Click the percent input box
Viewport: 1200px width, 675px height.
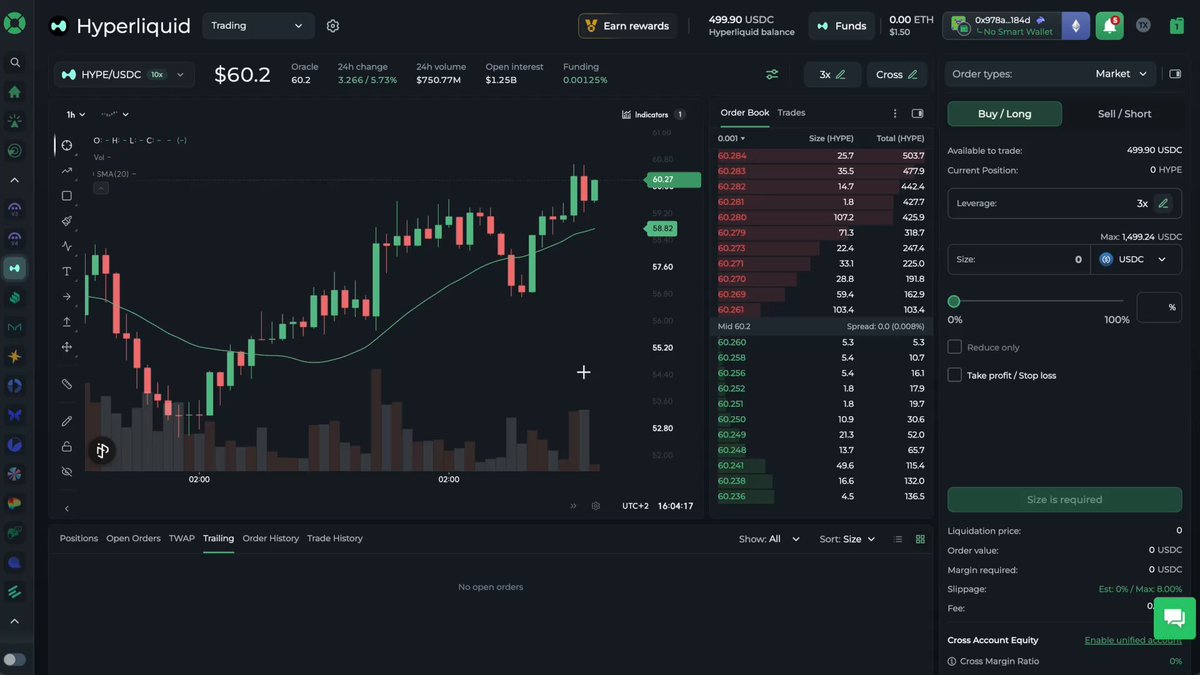[x=1159, y=307]
